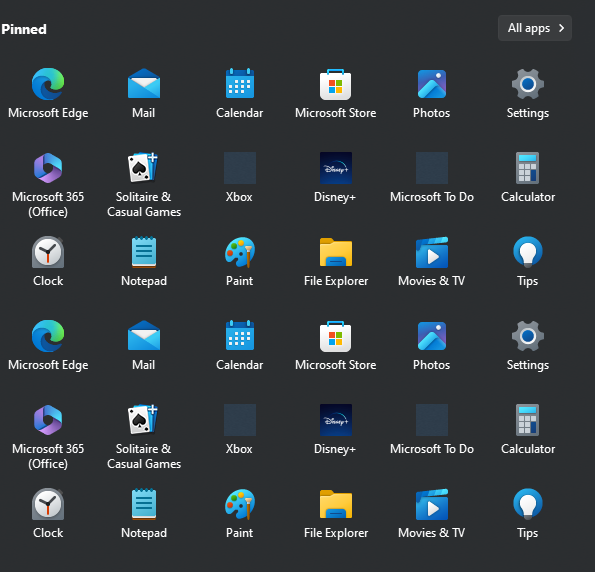Launch the upper Notepad icon
Screen dimensions: 595x572
point(144,252)
